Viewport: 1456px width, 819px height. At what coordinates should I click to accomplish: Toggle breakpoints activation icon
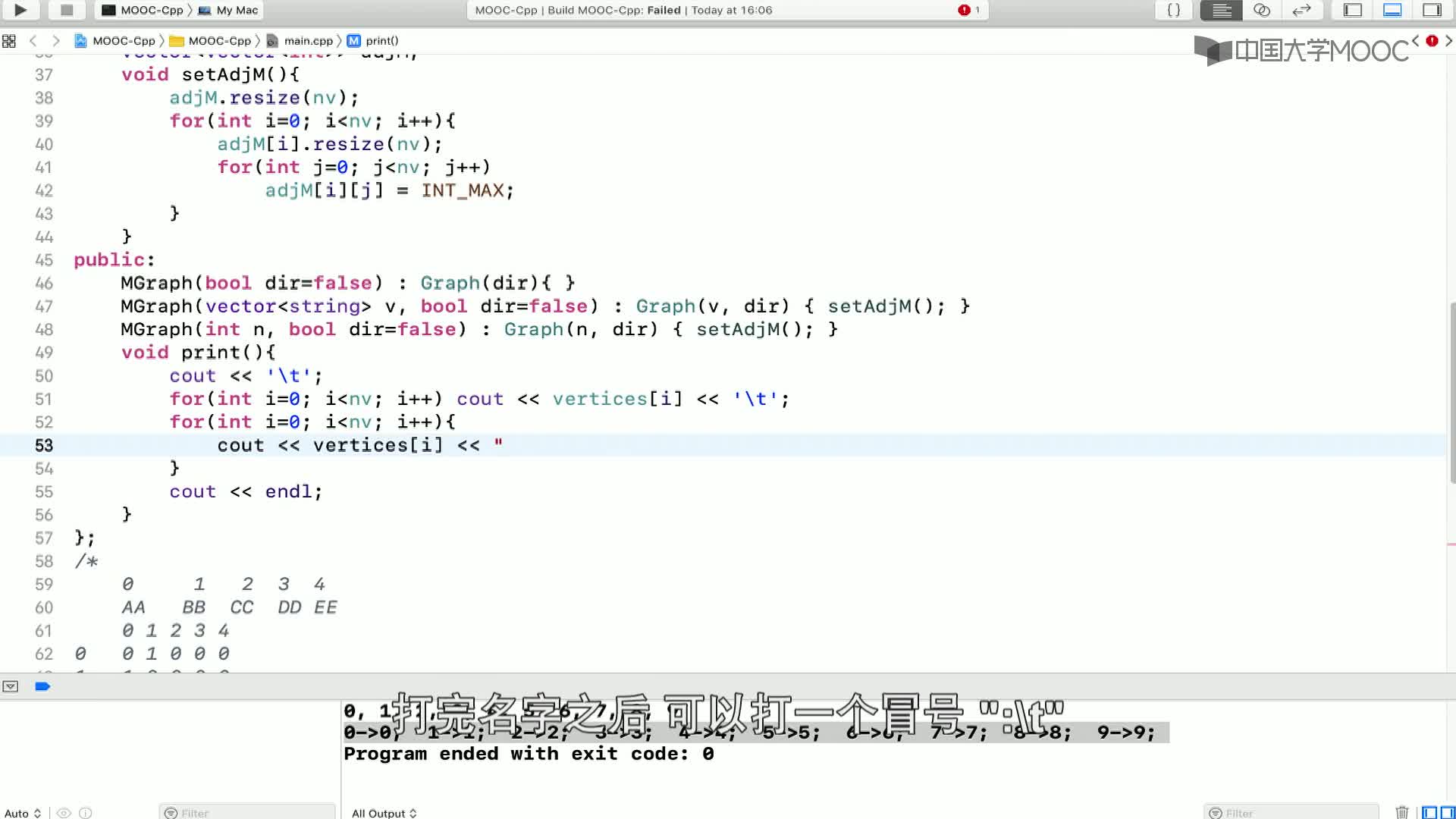pos(42,686)
